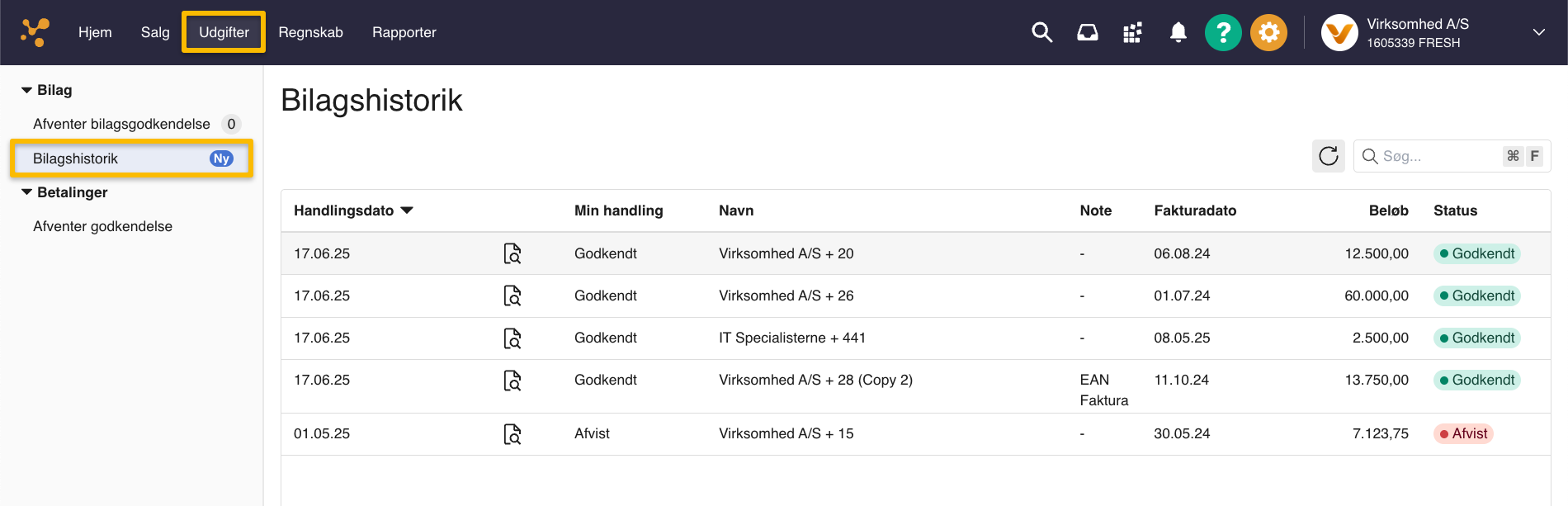Click the notification bell icon

click(x=1178, y=33)
